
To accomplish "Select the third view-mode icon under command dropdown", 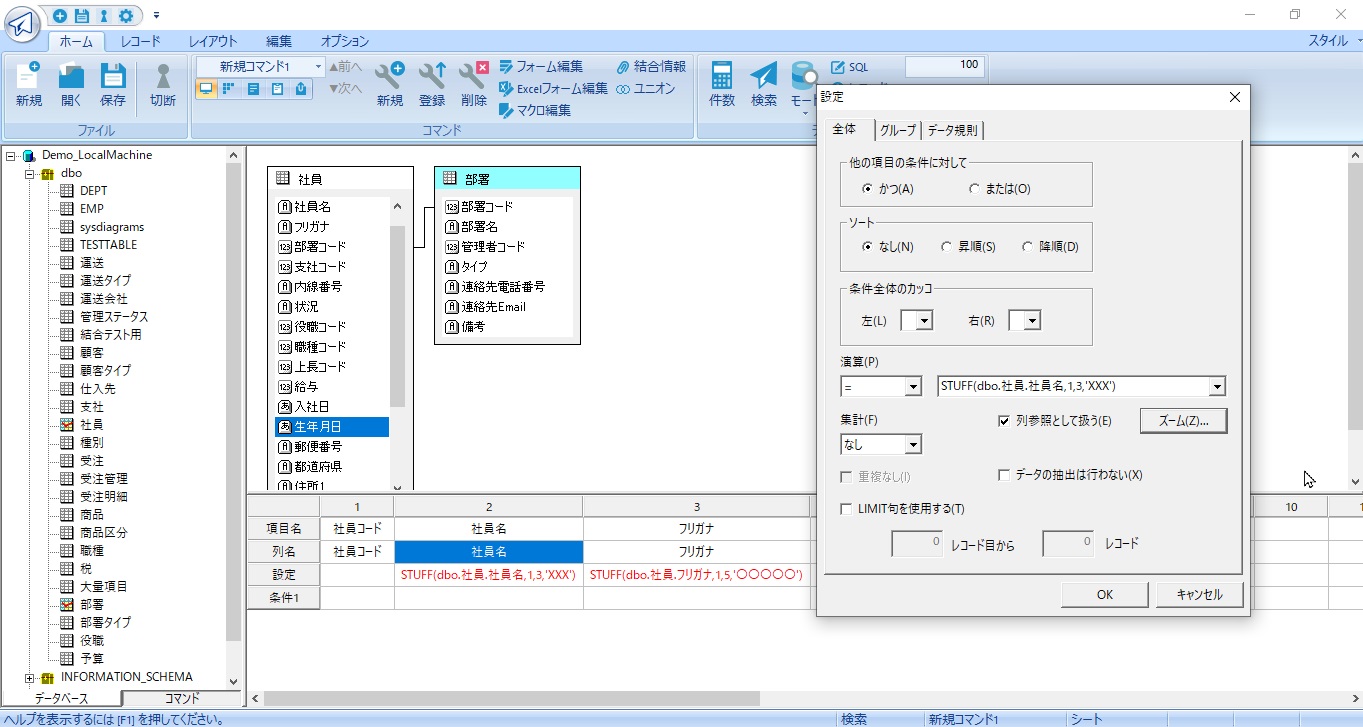I will pos(253,89).
